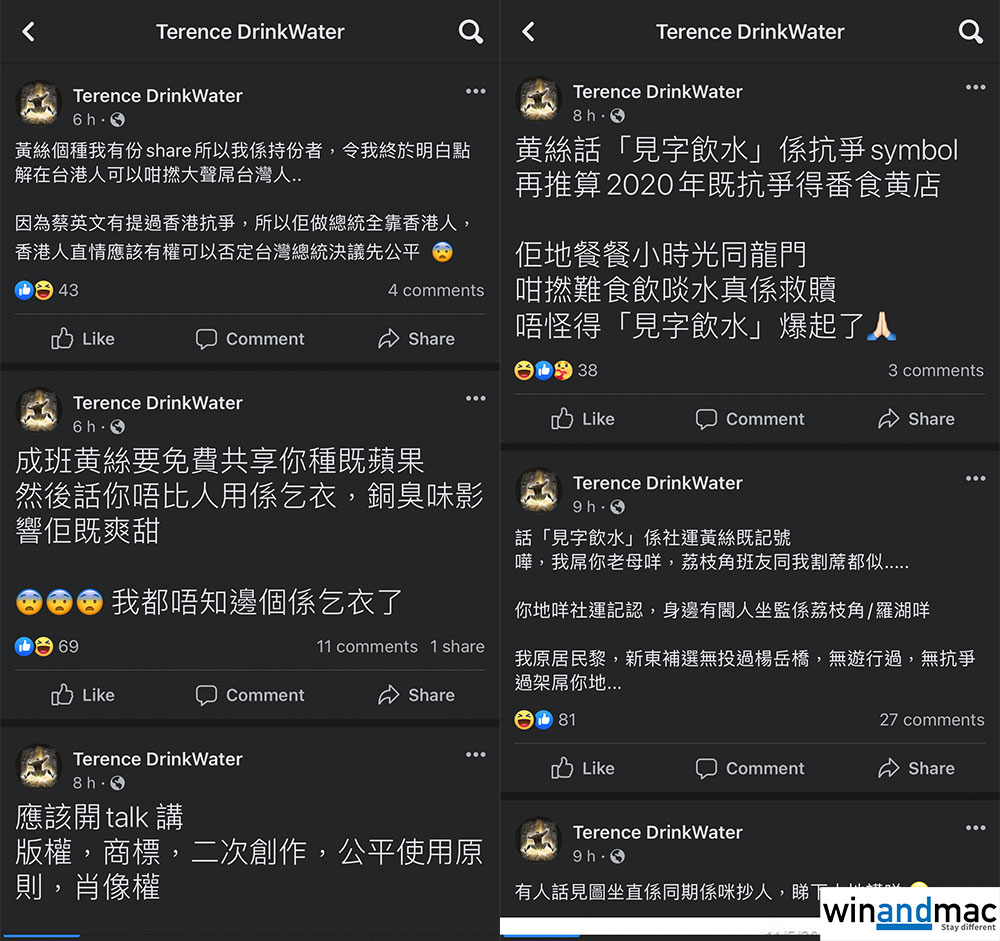
Task: Open search using left magnifier icon
Action: click(471, 31)
